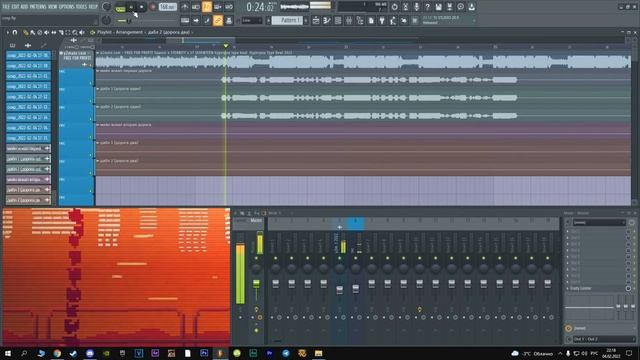Open the Mixer toolbar icon
Image resolution: width=640 pixels, height=360 pixels.
[349, 20]
